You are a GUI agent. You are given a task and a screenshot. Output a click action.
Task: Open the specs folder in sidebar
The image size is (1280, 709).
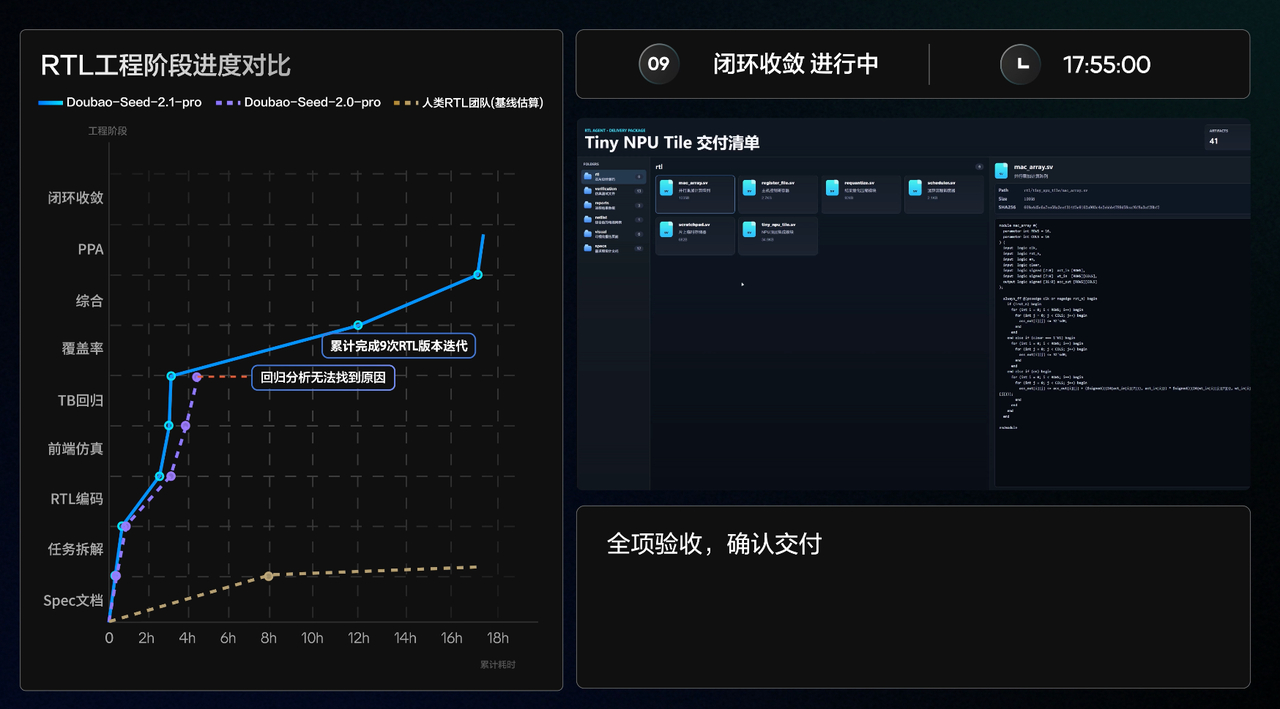(x=613, y=246)
